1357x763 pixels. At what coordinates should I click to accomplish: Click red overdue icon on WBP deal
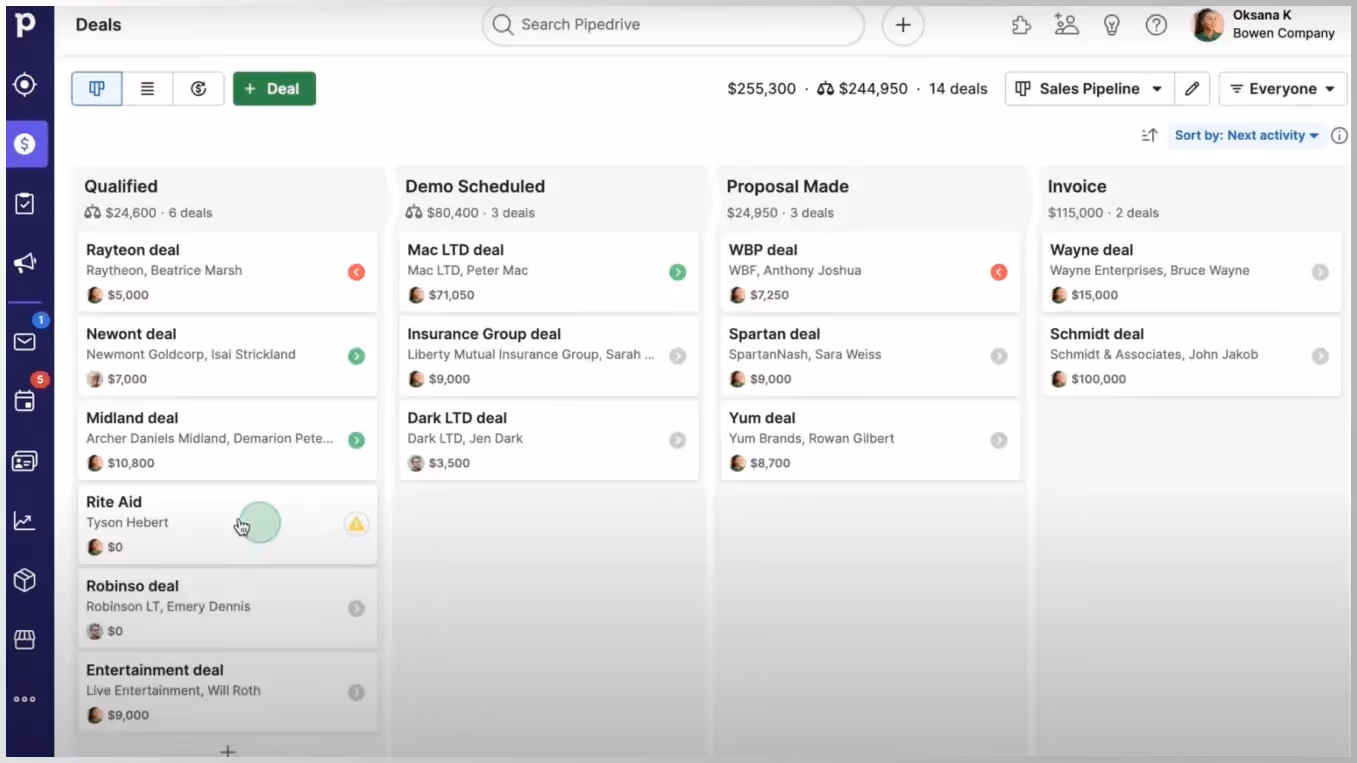coord(998,272)
